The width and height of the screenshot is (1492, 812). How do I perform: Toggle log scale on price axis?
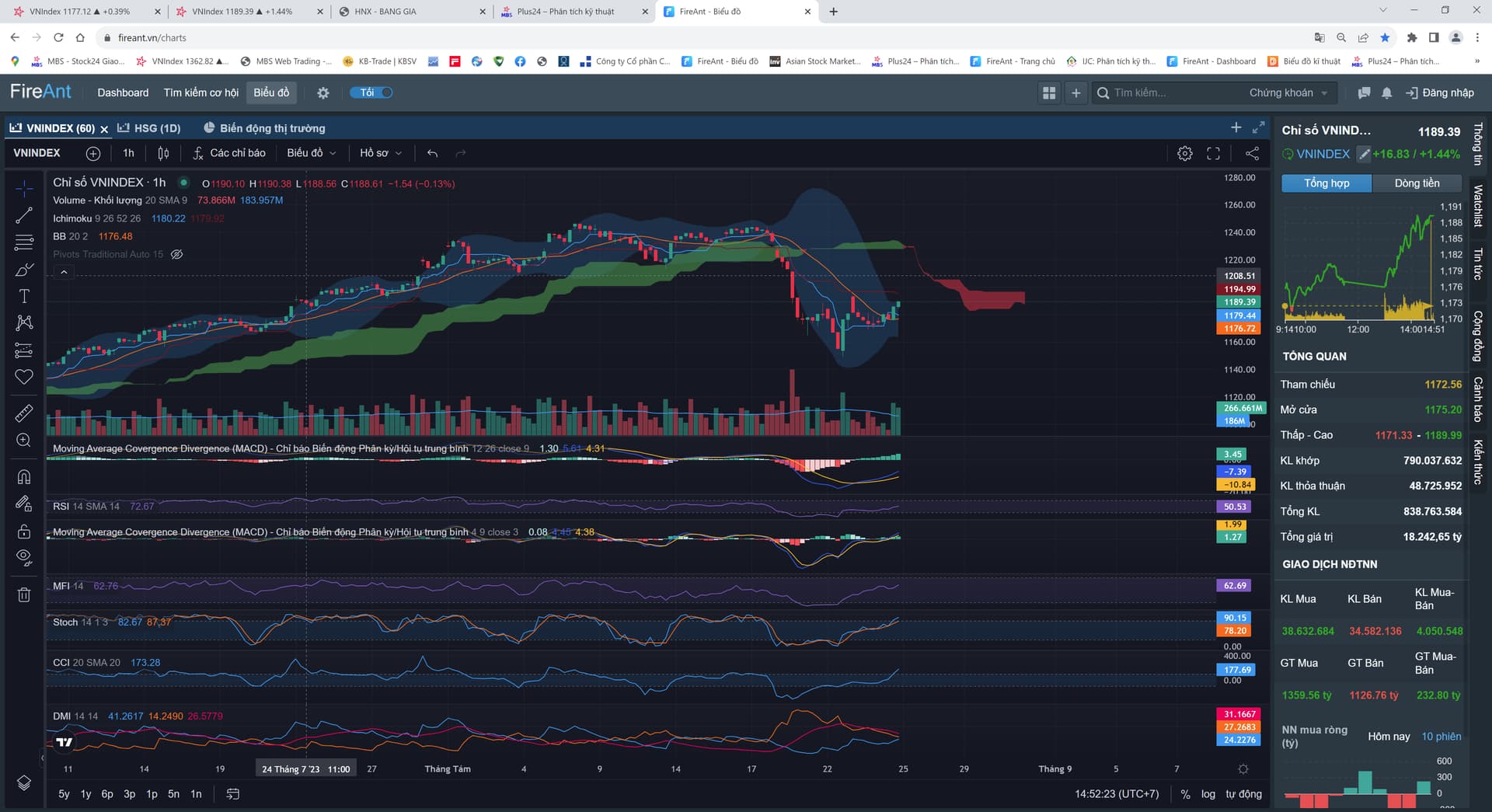coord(1208,794)
